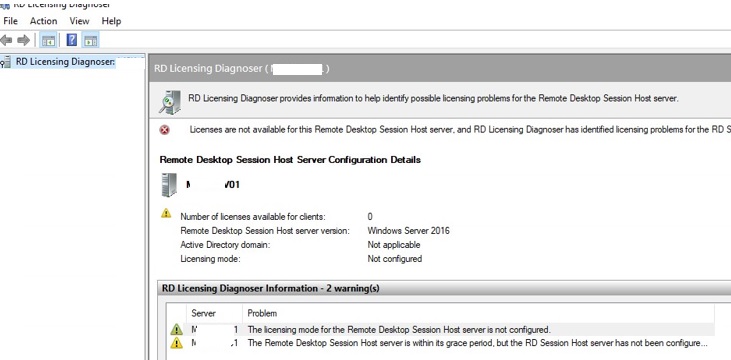731x360 pixels.
Task: Click the magnifier diagnoser info icon
Action: 169,102
